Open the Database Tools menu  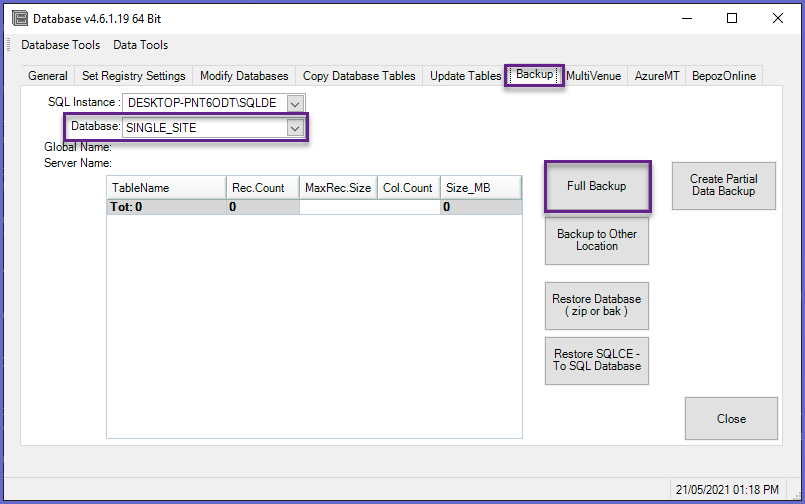tap(61, 45)
